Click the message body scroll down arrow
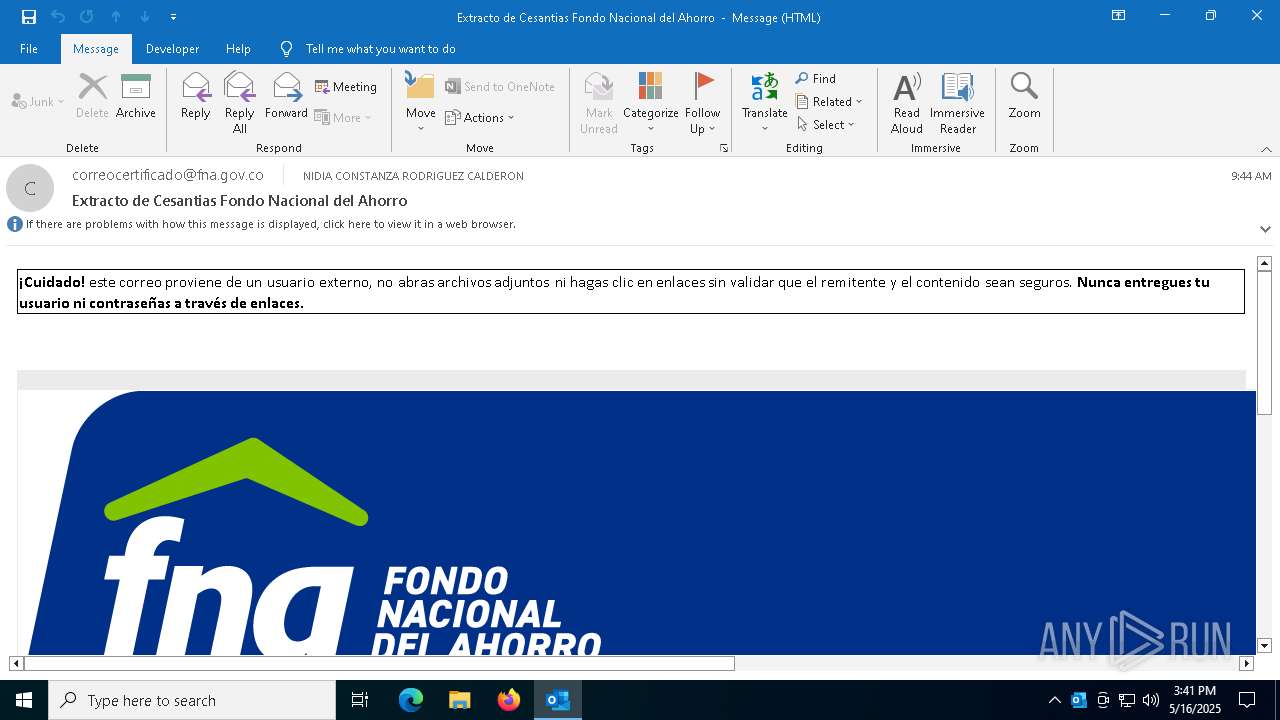Viewport: 1280px width, 720px height. click(1264, 646)
